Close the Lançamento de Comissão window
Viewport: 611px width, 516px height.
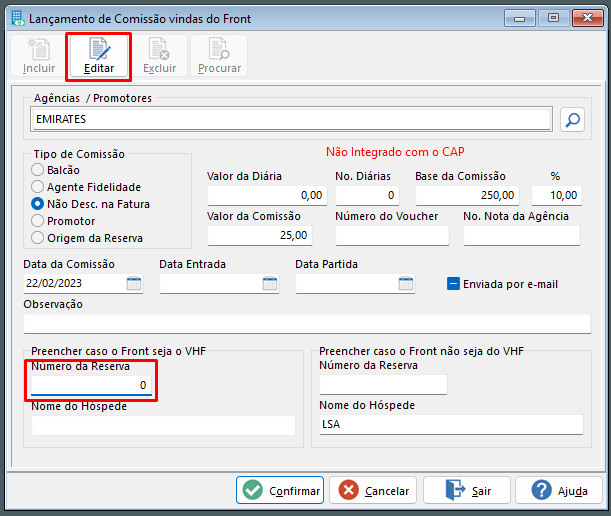point(588,18)
